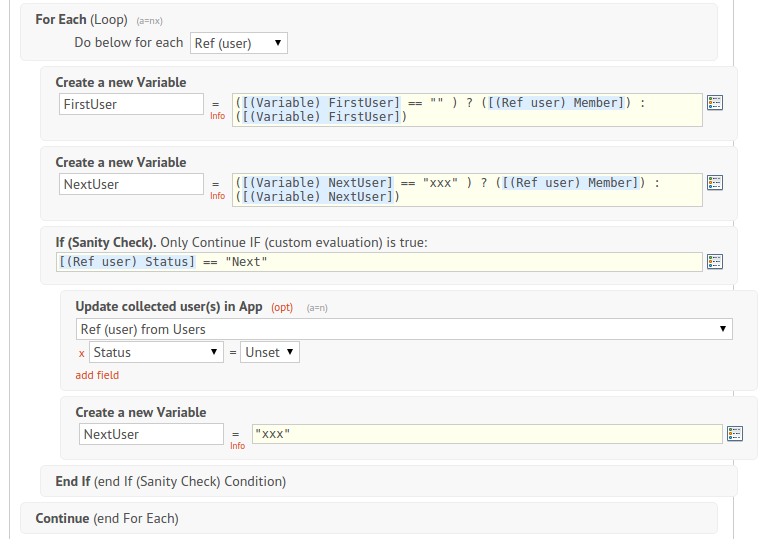
Task: Click the add field link
Action: (x=97, y=375)
